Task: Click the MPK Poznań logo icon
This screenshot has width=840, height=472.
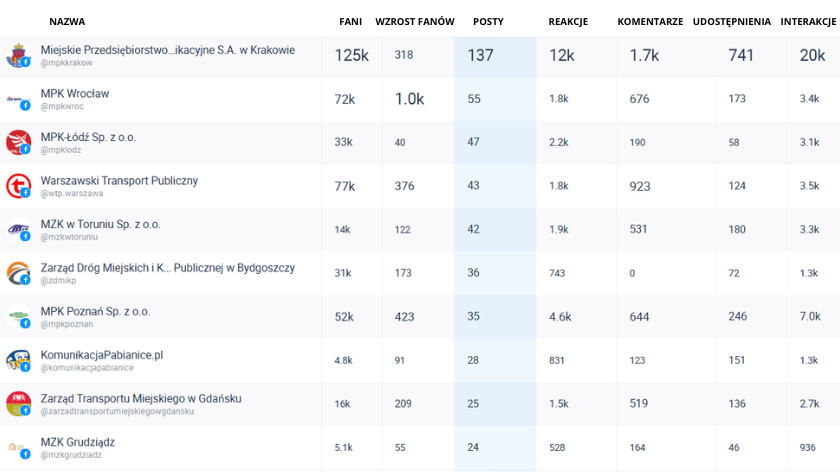Action: click(18, 317)
